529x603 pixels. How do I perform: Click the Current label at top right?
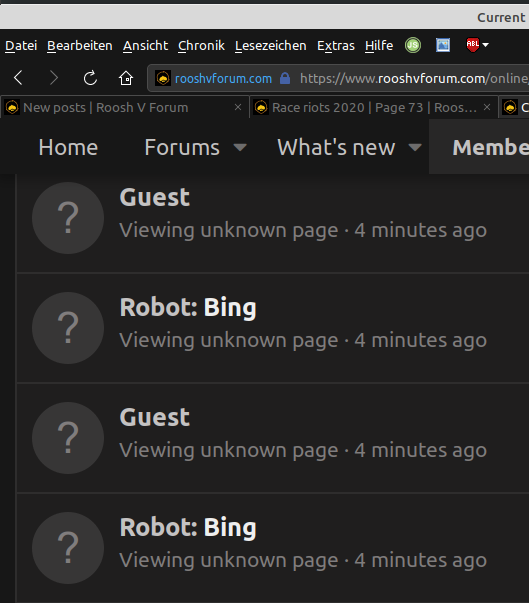click(x=501, y=17)
